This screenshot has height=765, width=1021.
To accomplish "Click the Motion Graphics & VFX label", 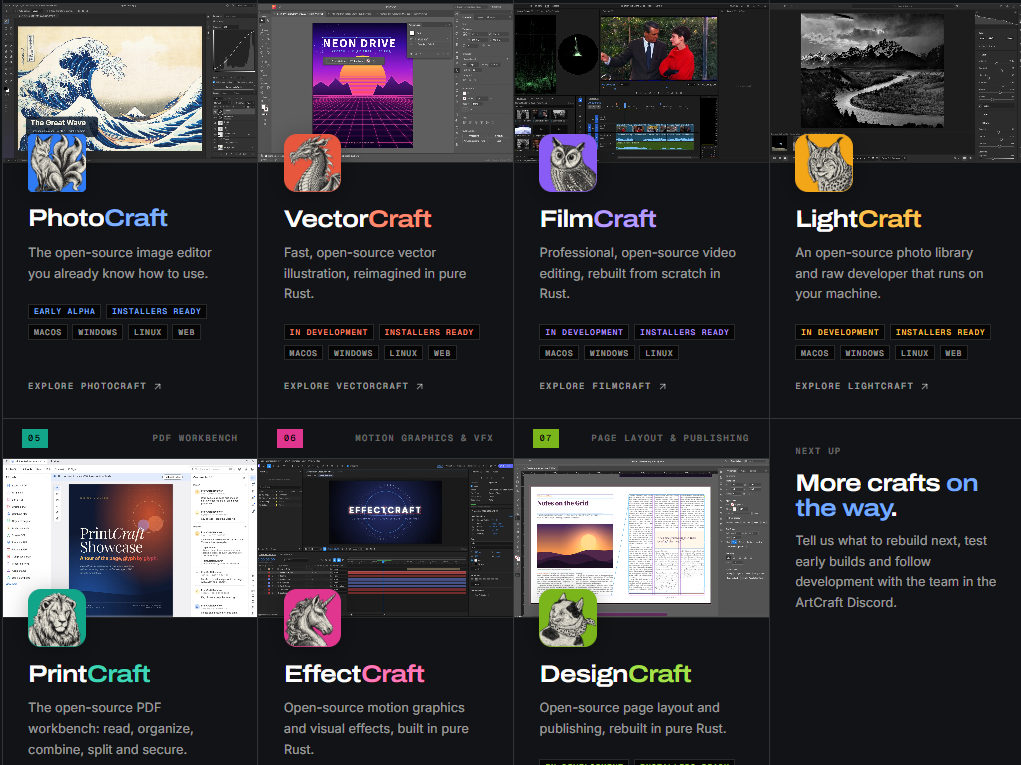I will click(424, 438).
